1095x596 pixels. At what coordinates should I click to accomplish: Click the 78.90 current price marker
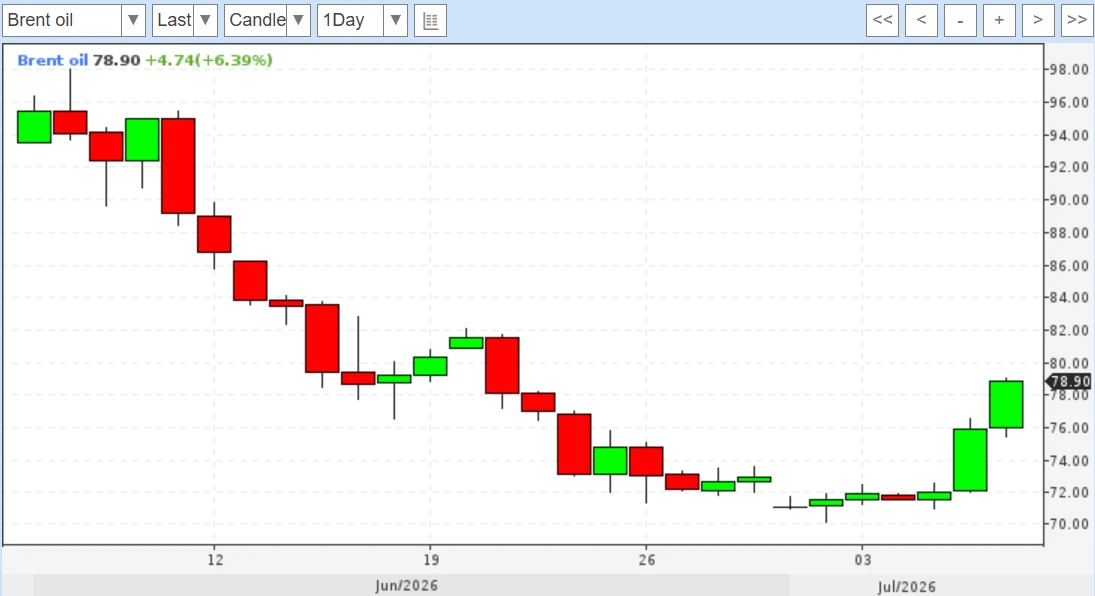pyautogui.click(x=1069, y=381)
